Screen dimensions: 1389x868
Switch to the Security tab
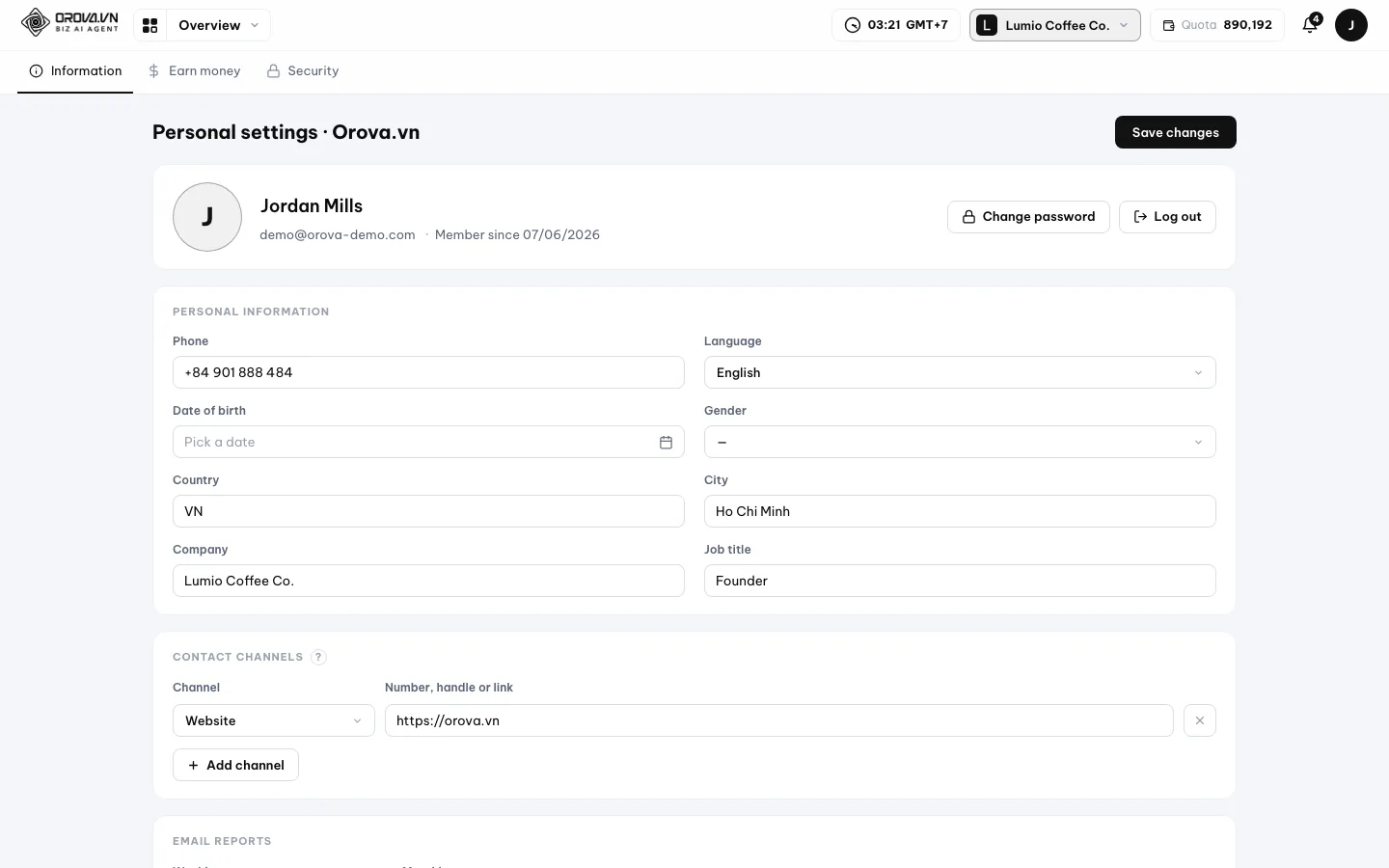tap(303, 71)
